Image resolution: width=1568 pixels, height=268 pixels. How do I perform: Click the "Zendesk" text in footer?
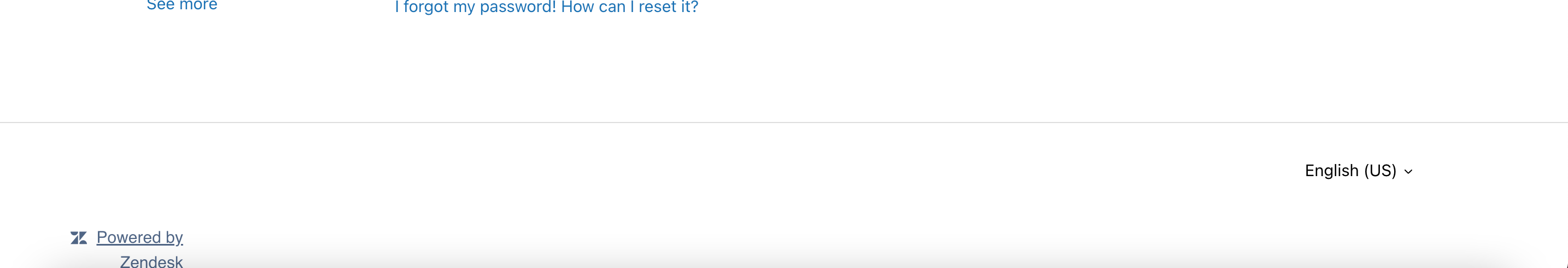(151, 261)
